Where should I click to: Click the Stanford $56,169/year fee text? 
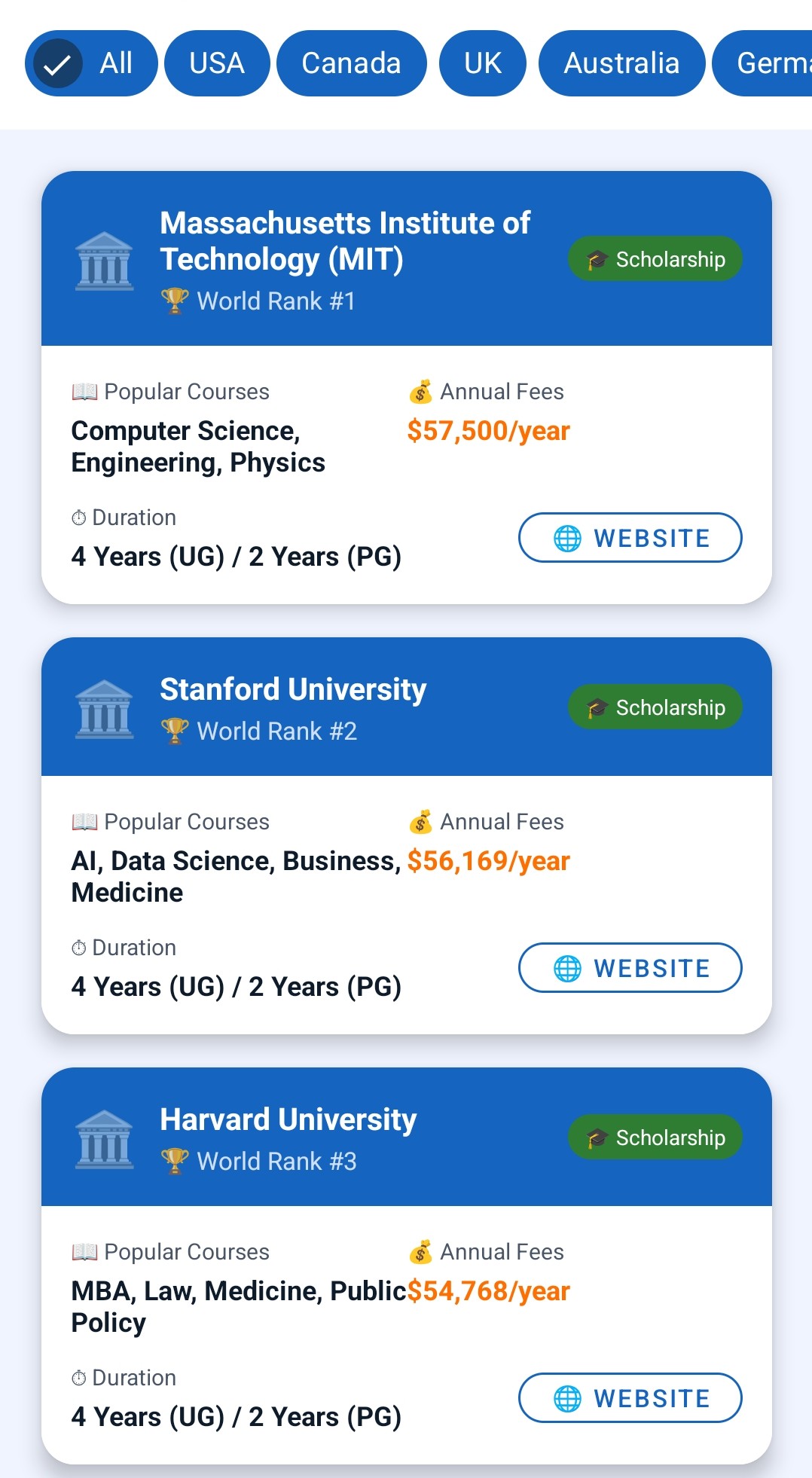point(488,861)
